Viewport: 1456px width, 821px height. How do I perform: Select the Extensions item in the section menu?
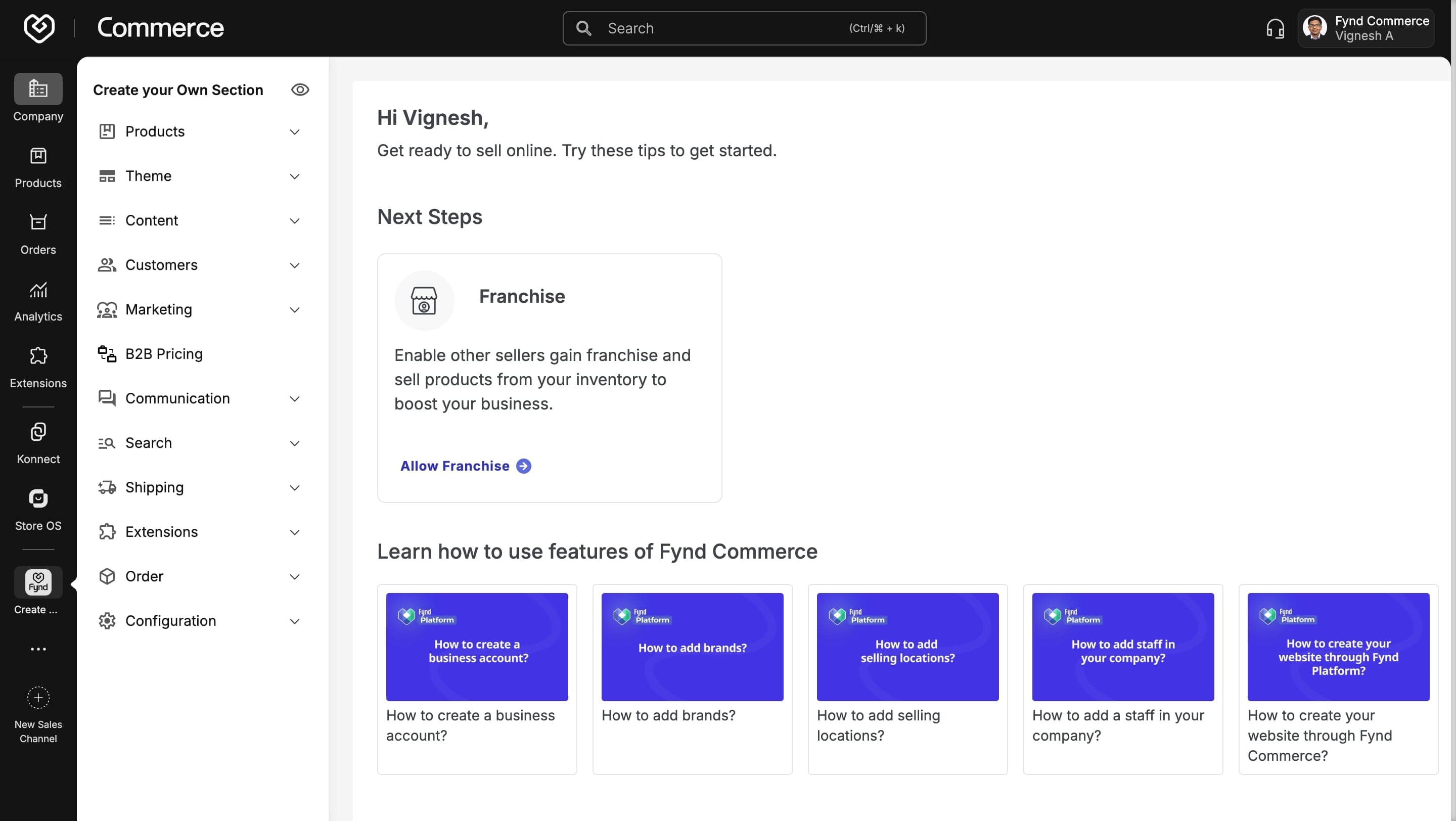click(x=199, y=532)
